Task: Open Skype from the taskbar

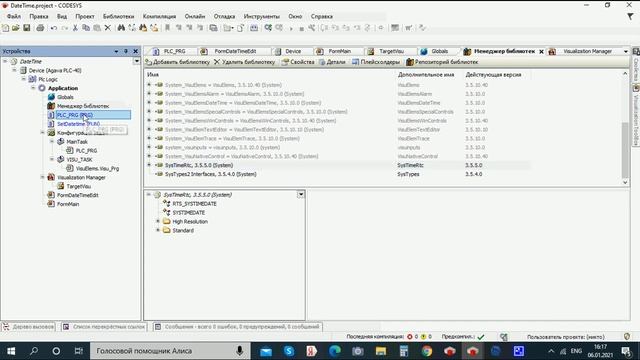Action: pos(289,351)
